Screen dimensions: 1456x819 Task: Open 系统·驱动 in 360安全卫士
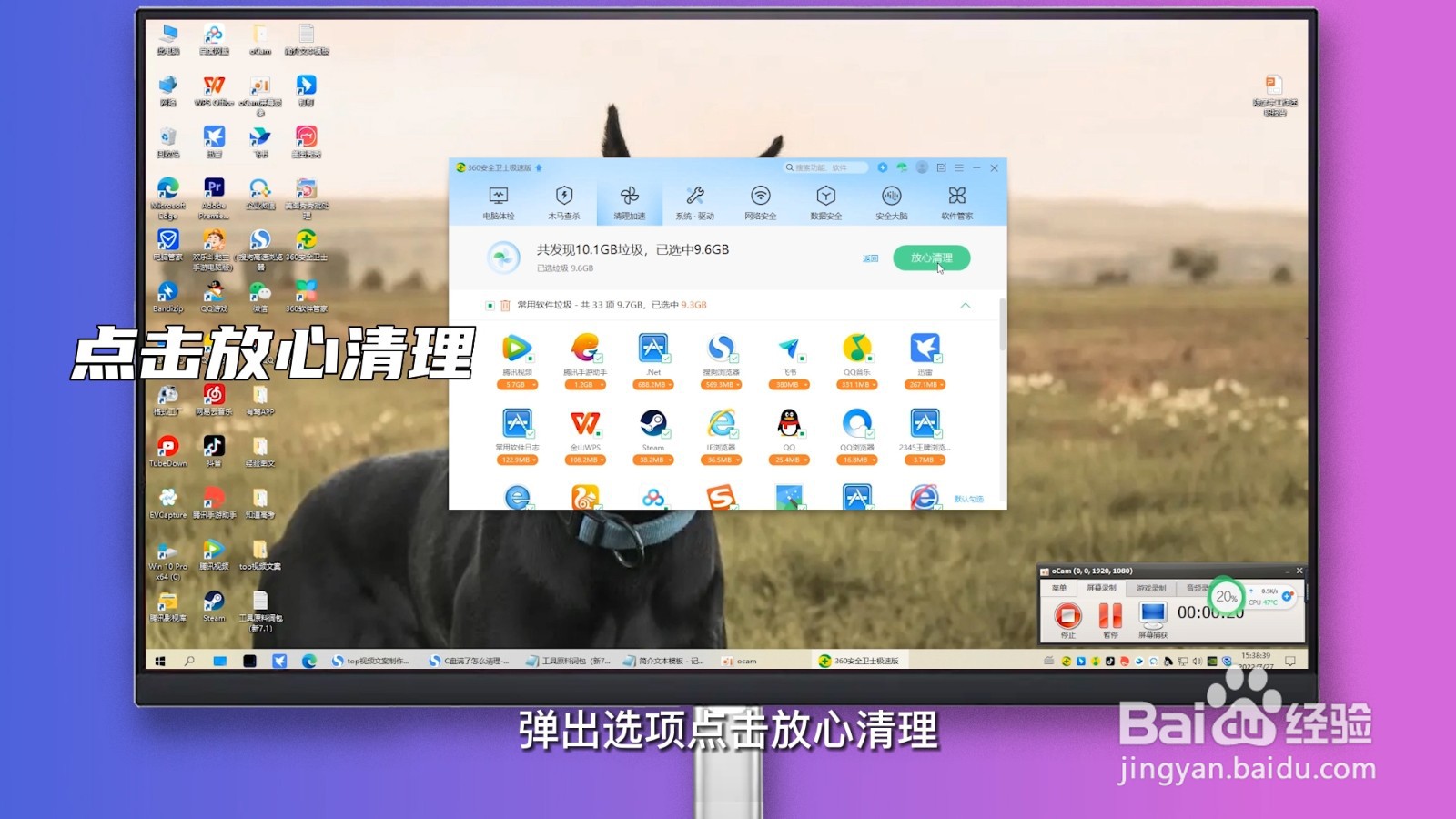click(x=696, y=201)
